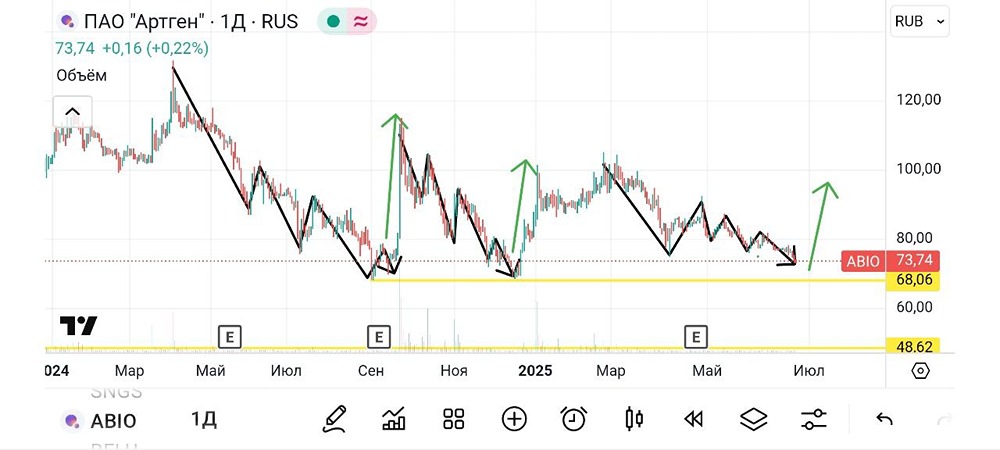
Task: Select the yellow 68,06 price level label
Action: (x=913, y=280)
